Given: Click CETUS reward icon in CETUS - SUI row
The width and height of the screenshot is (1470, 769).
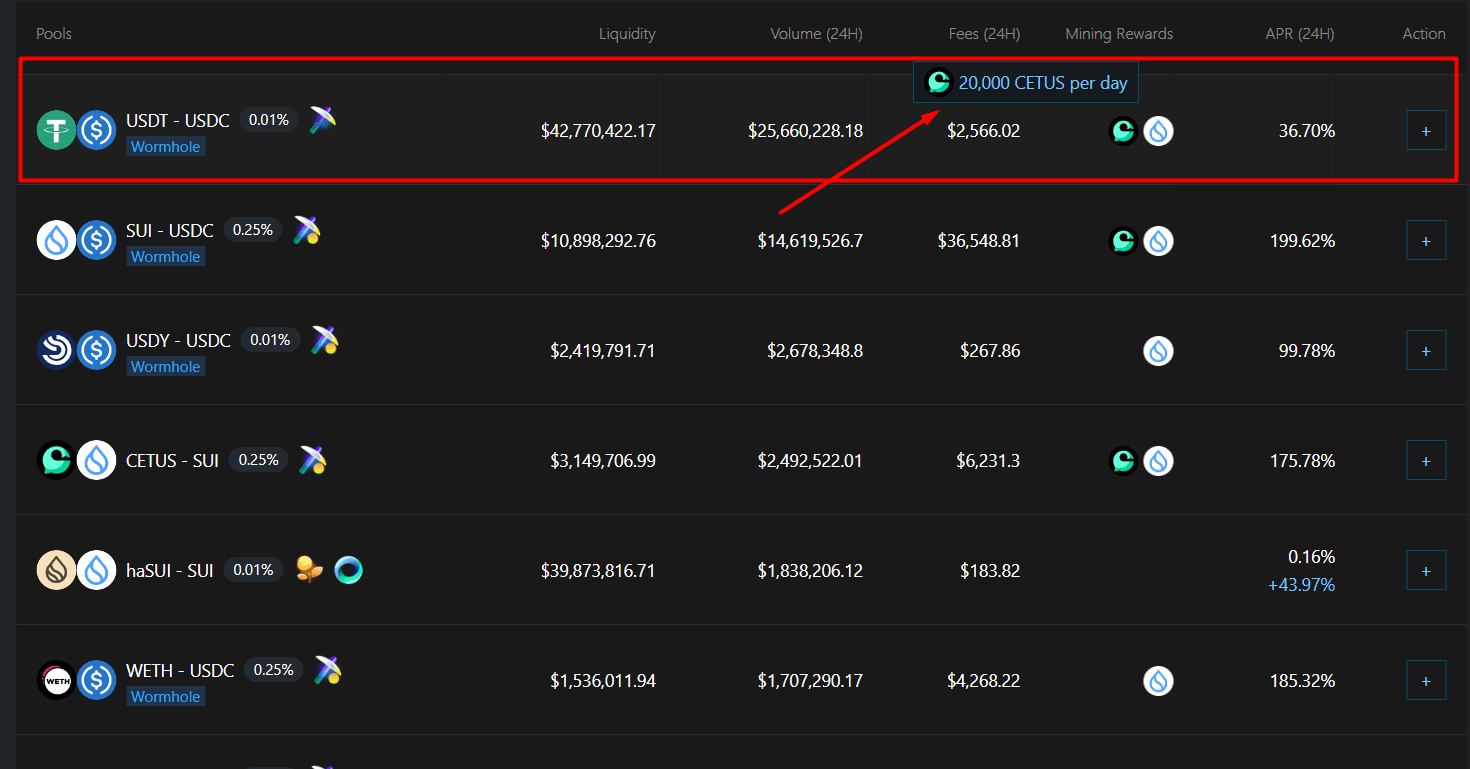Looking at the screenshot, I should coord(1124,461).
